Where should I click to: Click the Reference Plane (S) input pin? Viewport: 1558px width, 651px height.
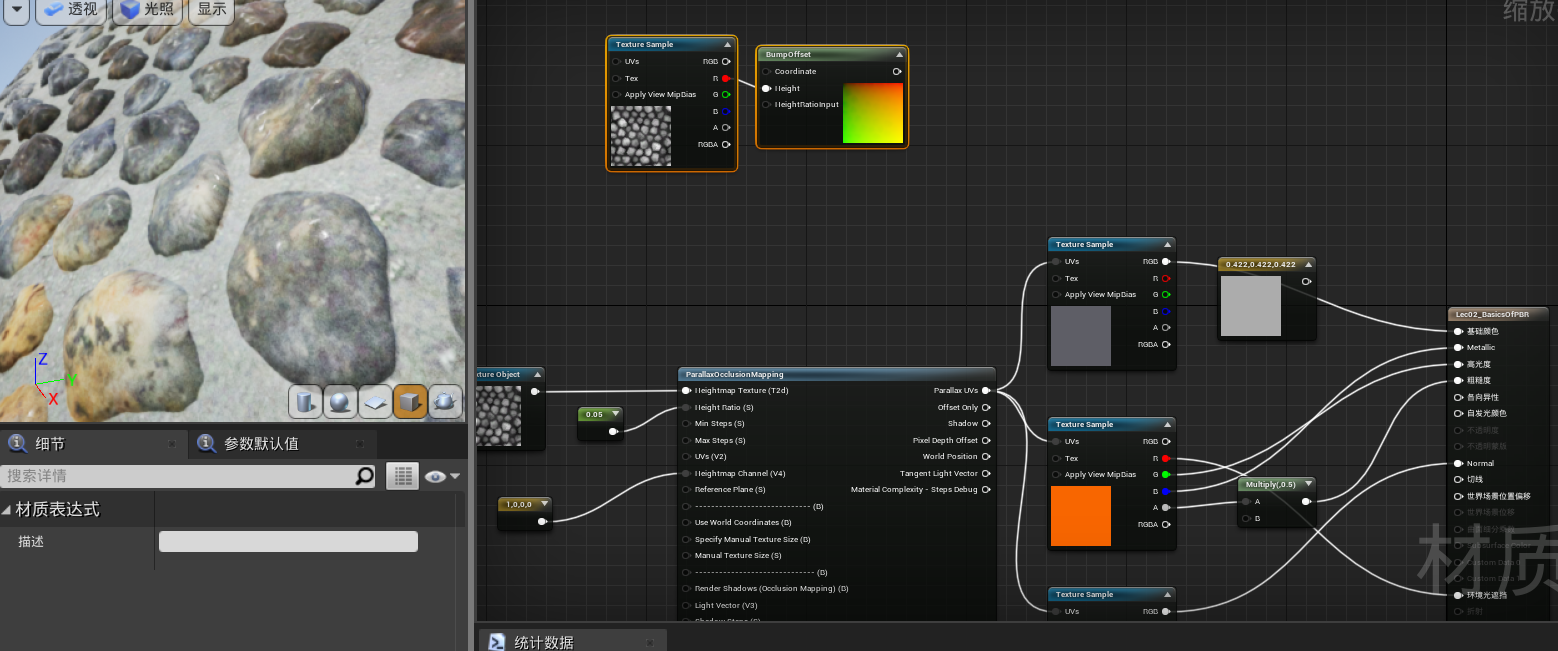tap(686, 490)
